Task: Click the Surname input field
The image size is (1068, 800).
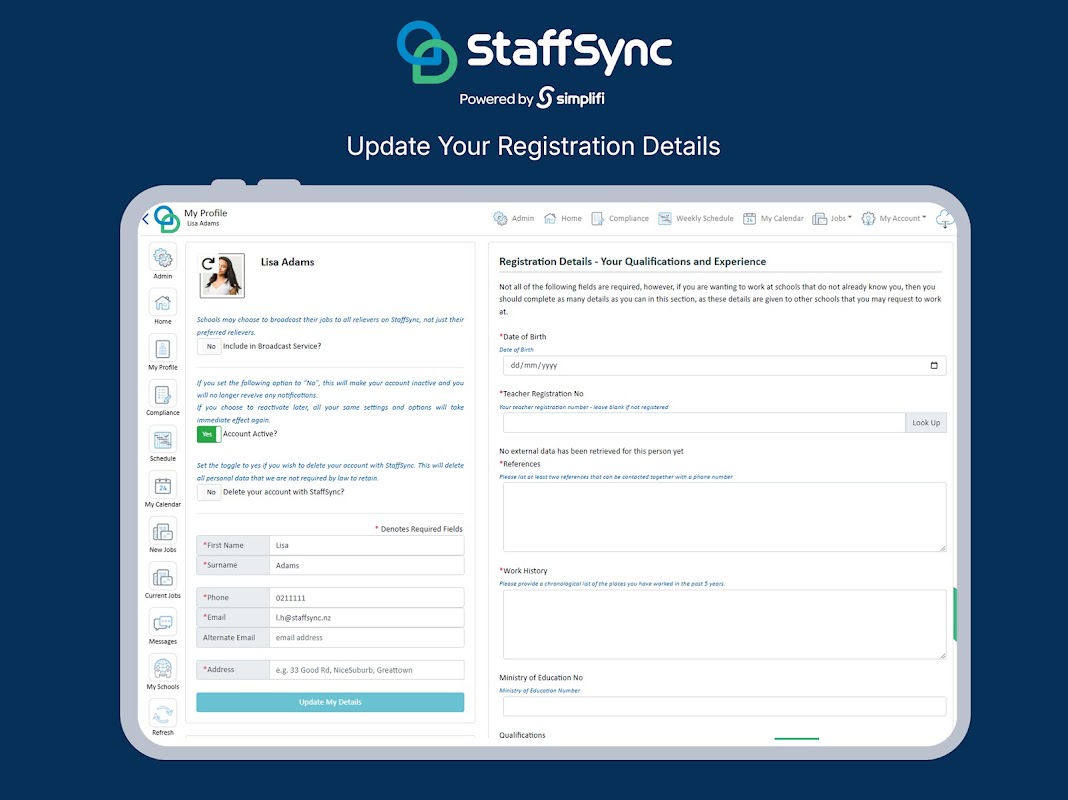Action: (366, 565)
